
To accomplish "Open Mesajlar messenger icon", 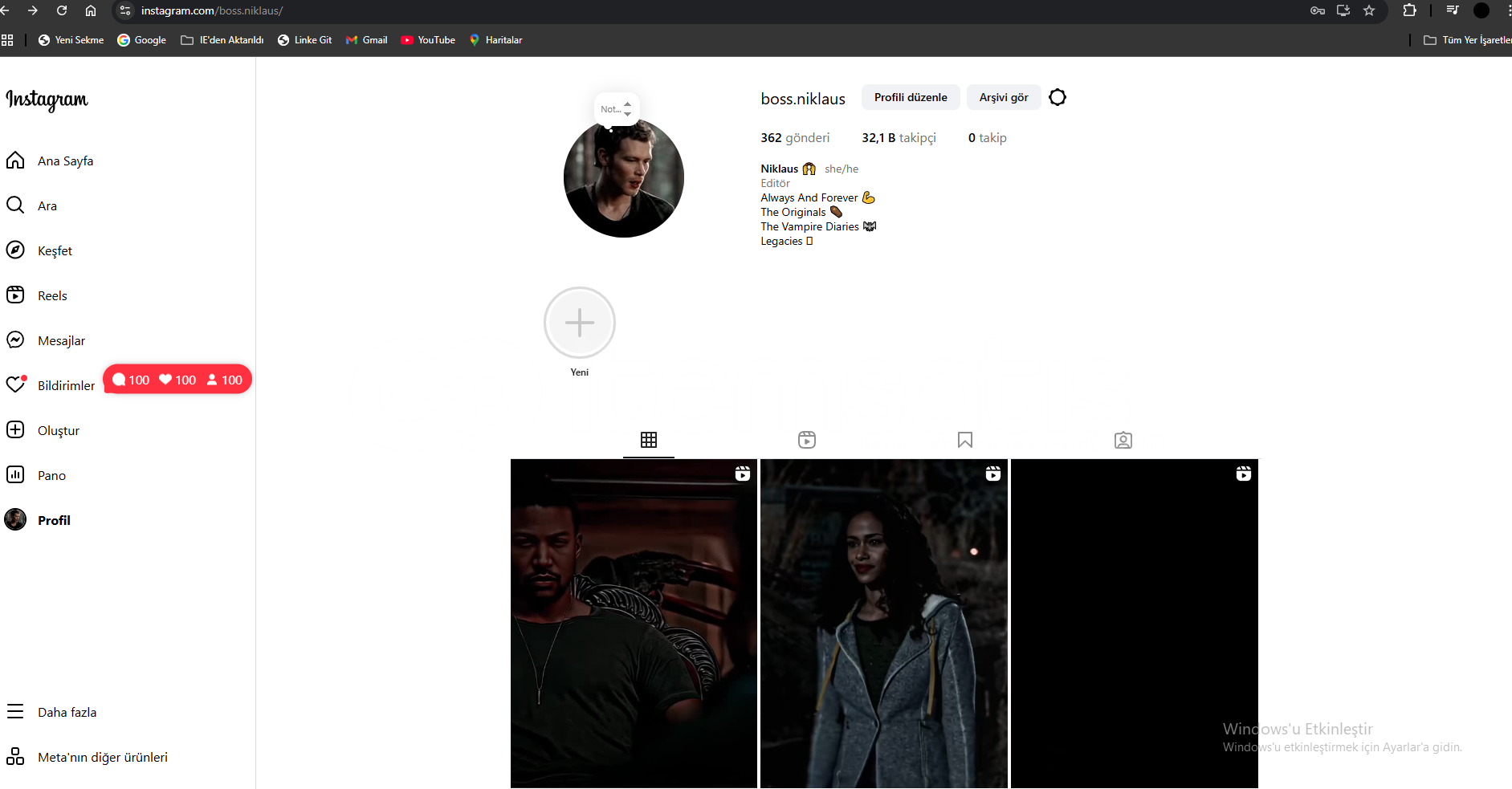I will coord(15,340).
